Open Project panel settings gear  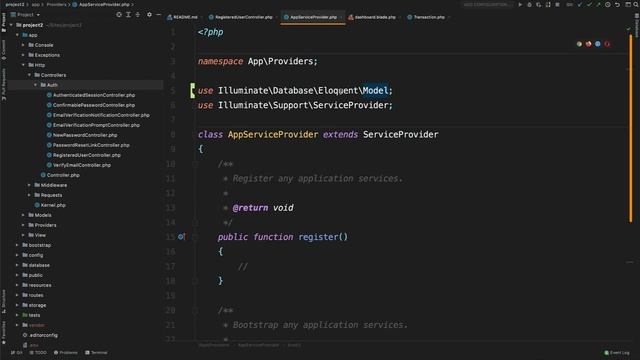tap(149, 15)
